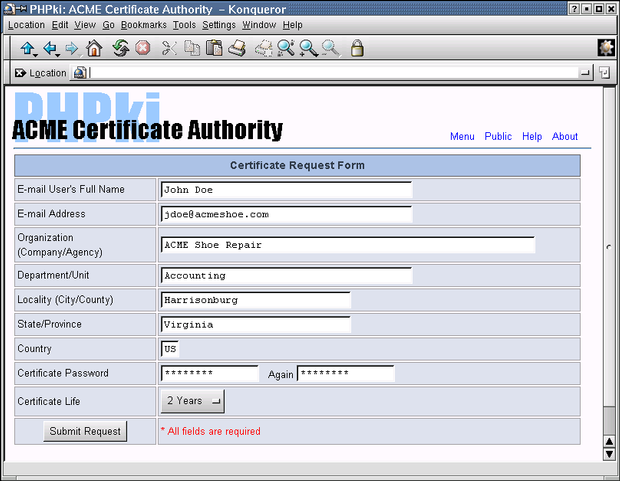
Task: Increase font size with zoom-in magnifier
Action: tap(308, 48)
